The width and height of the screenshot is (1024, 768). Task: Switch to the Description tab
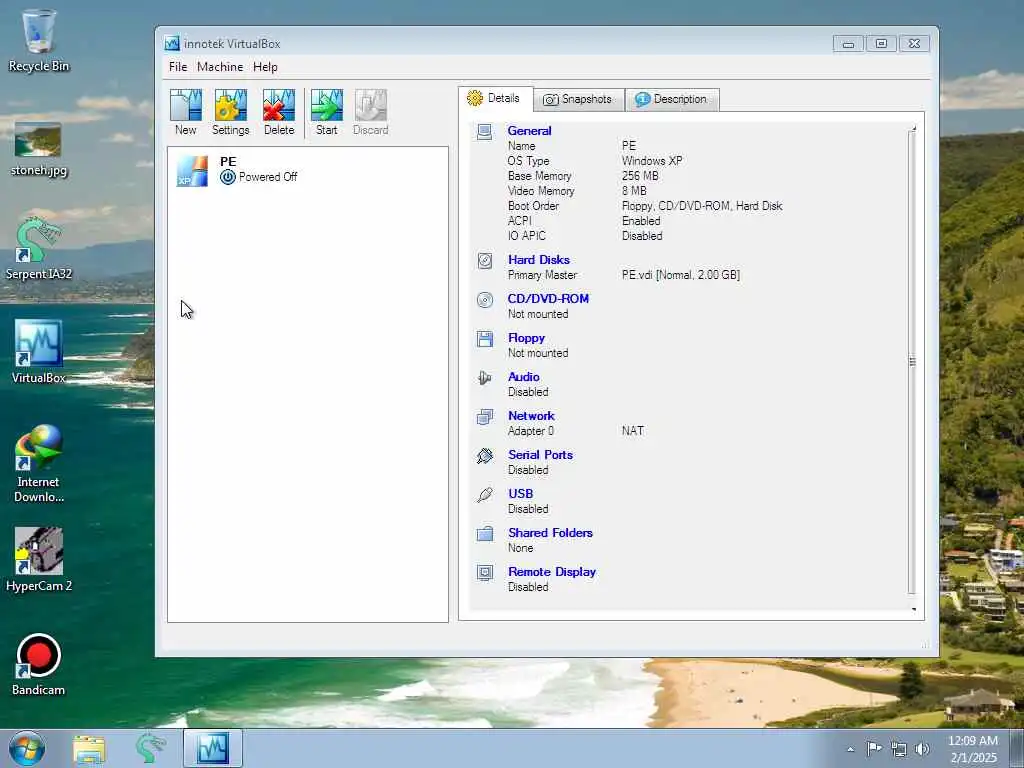(672, 99)
